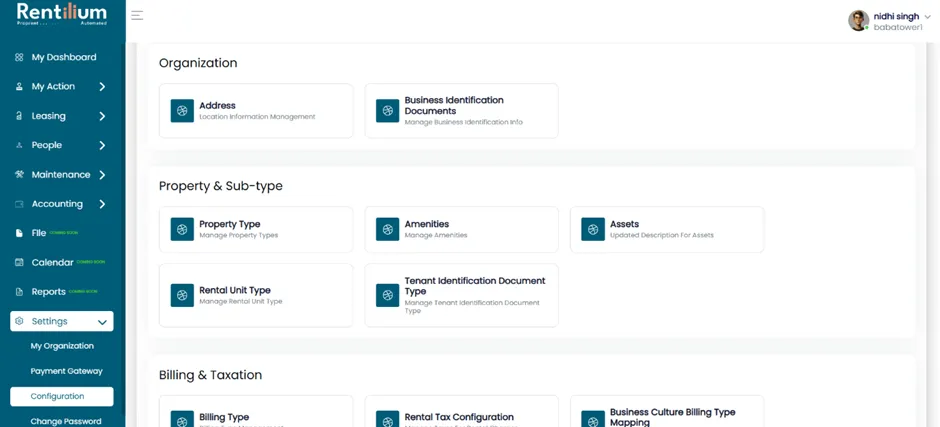The width and height of the screenshot is (940, 427).
Task: Click the Address card icon
Action: coord(182,111)
